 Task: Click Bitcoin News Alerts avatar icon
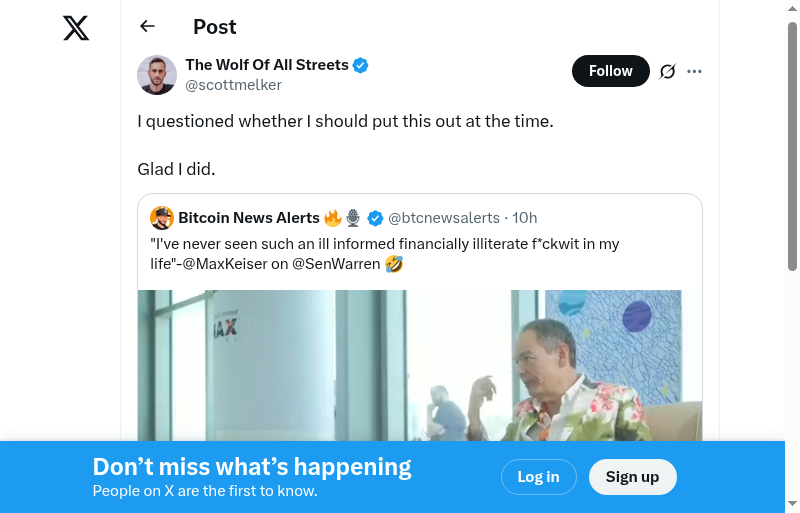pos(162,218)
